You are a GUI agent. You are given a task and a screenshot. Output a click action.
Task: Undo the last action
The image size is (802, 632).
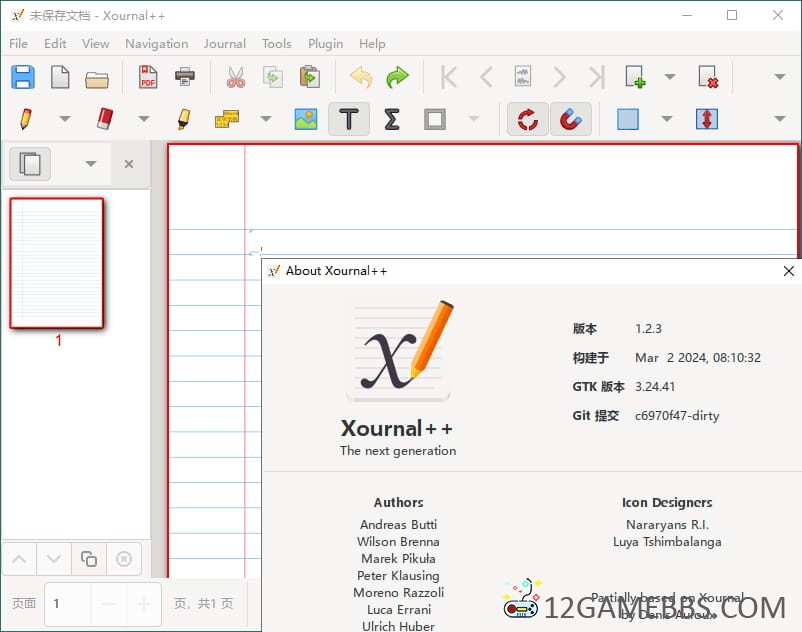[361, 77]
